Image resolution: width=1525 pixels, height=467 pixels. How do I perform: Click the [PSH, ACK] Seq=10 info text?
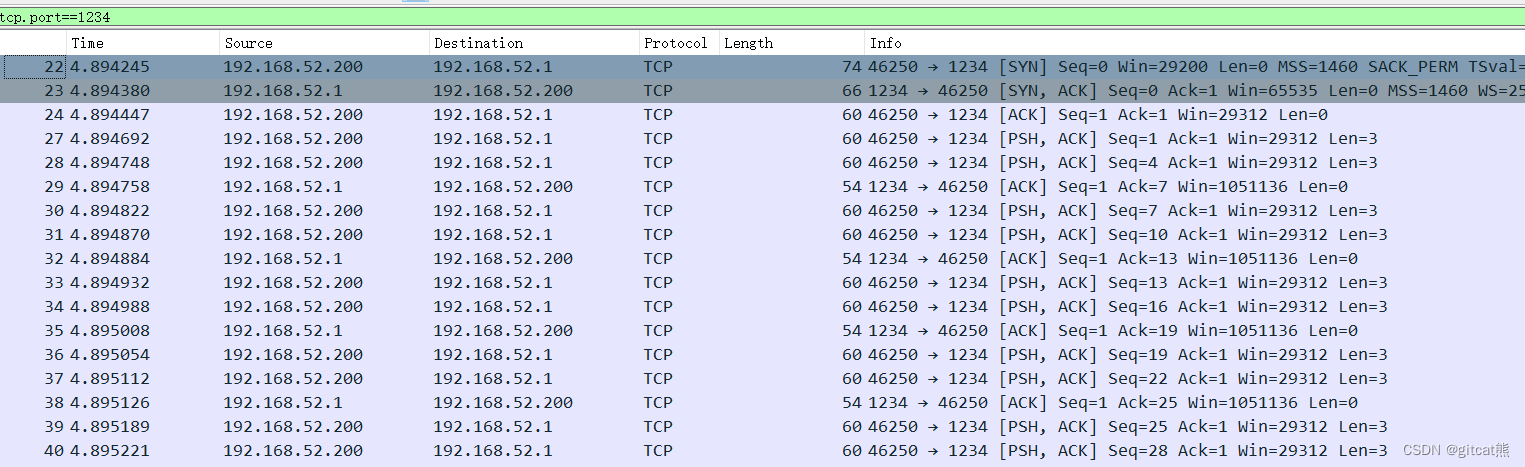(x=1084, y=235)
